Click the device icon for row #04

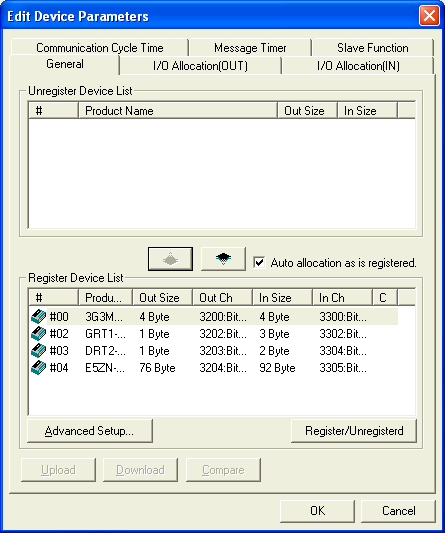click(x=38, y=367)
